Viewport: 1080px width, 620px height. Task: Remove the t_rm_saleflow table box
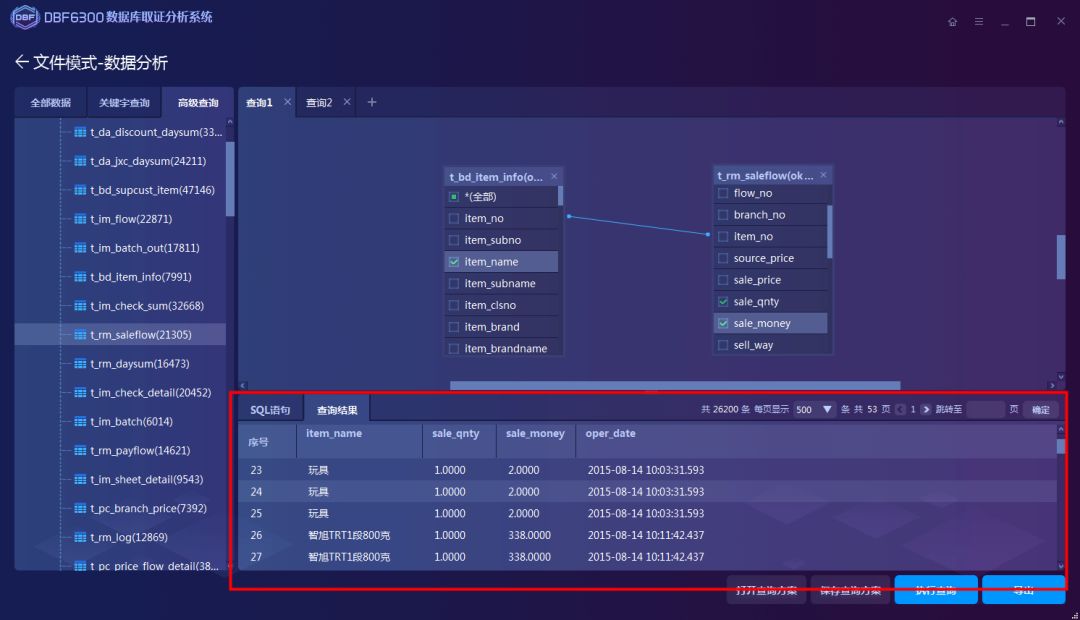[x=823, y=175]
